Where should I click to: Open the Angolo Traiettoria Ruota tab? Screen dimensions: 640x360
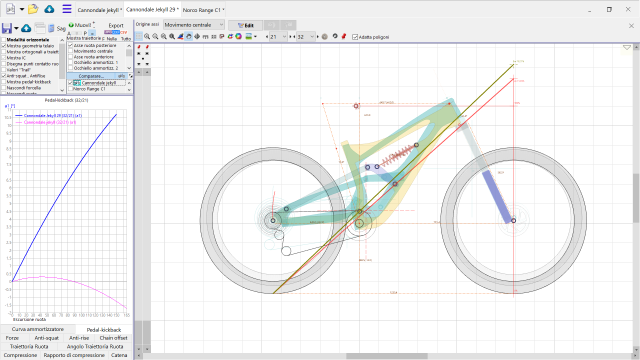[95, 347]
